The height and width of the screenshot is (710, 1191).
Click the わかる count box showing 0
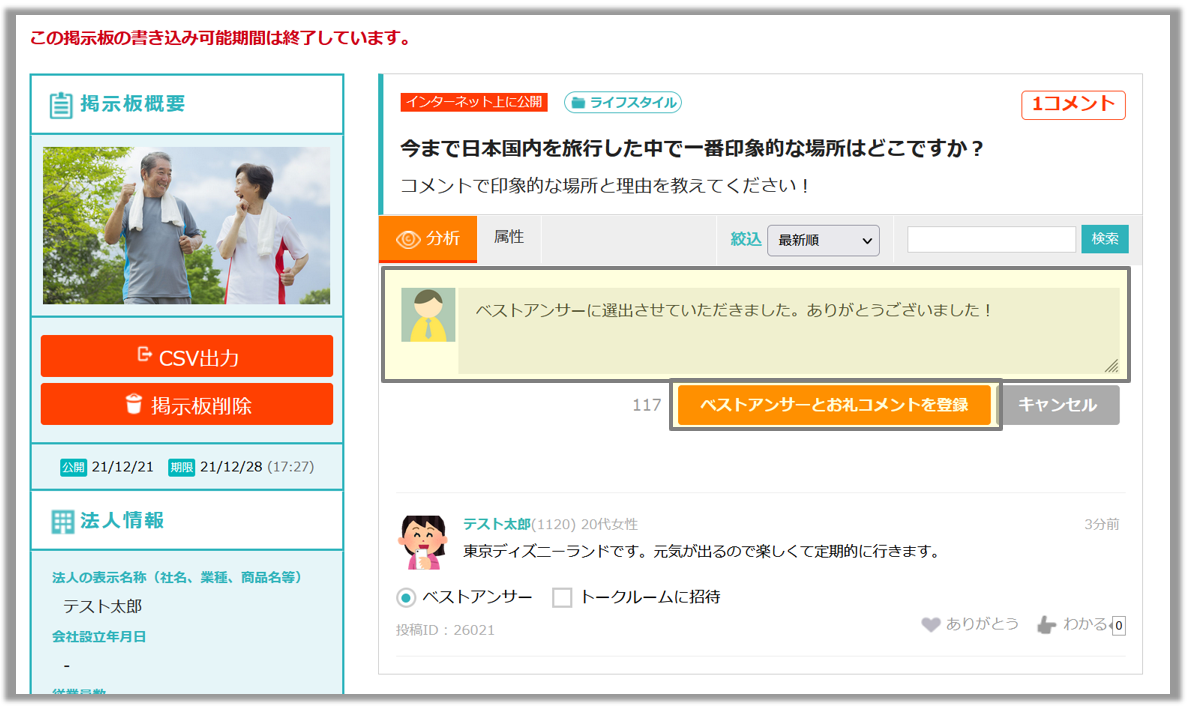(x=1119, y=626)
